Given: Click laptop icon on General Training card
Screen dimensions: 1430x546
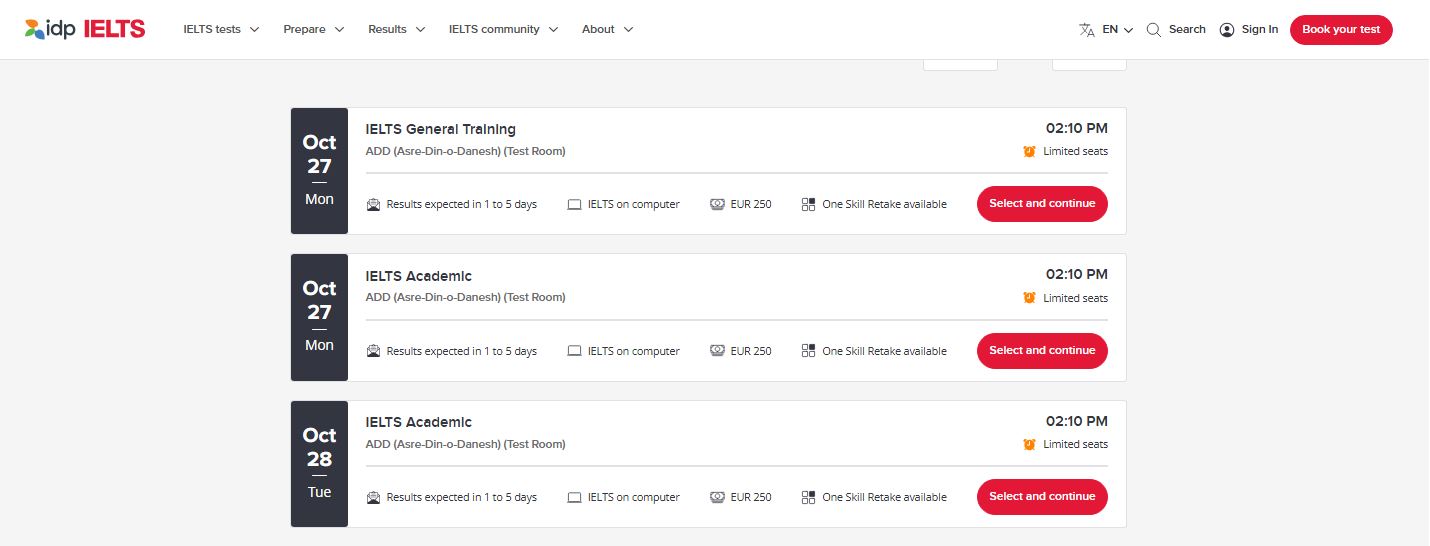Looking at the screenshot, I should (x=574, y=205).
